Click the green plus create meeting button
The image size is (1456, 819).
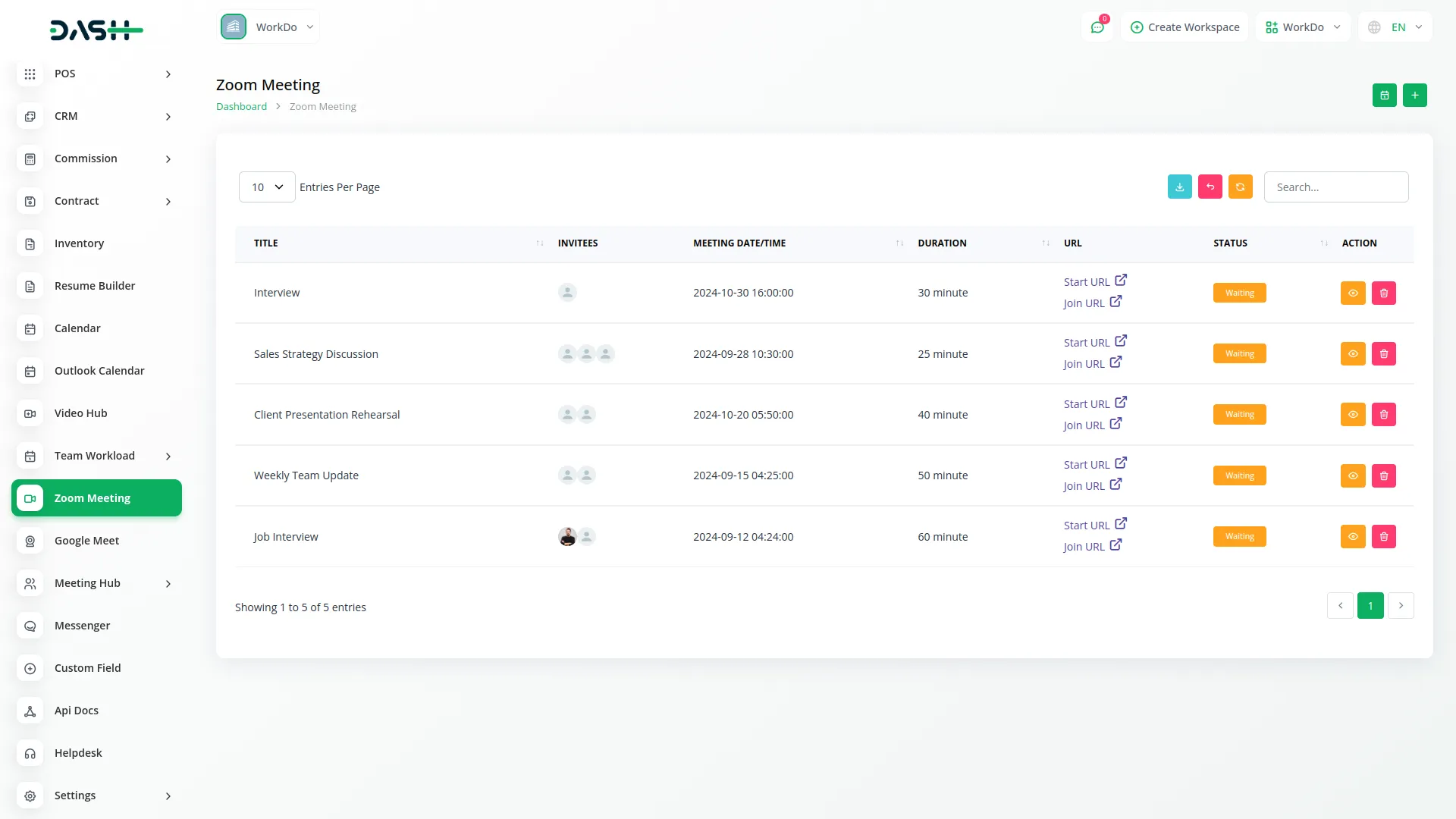click(x=1414, y=96)
